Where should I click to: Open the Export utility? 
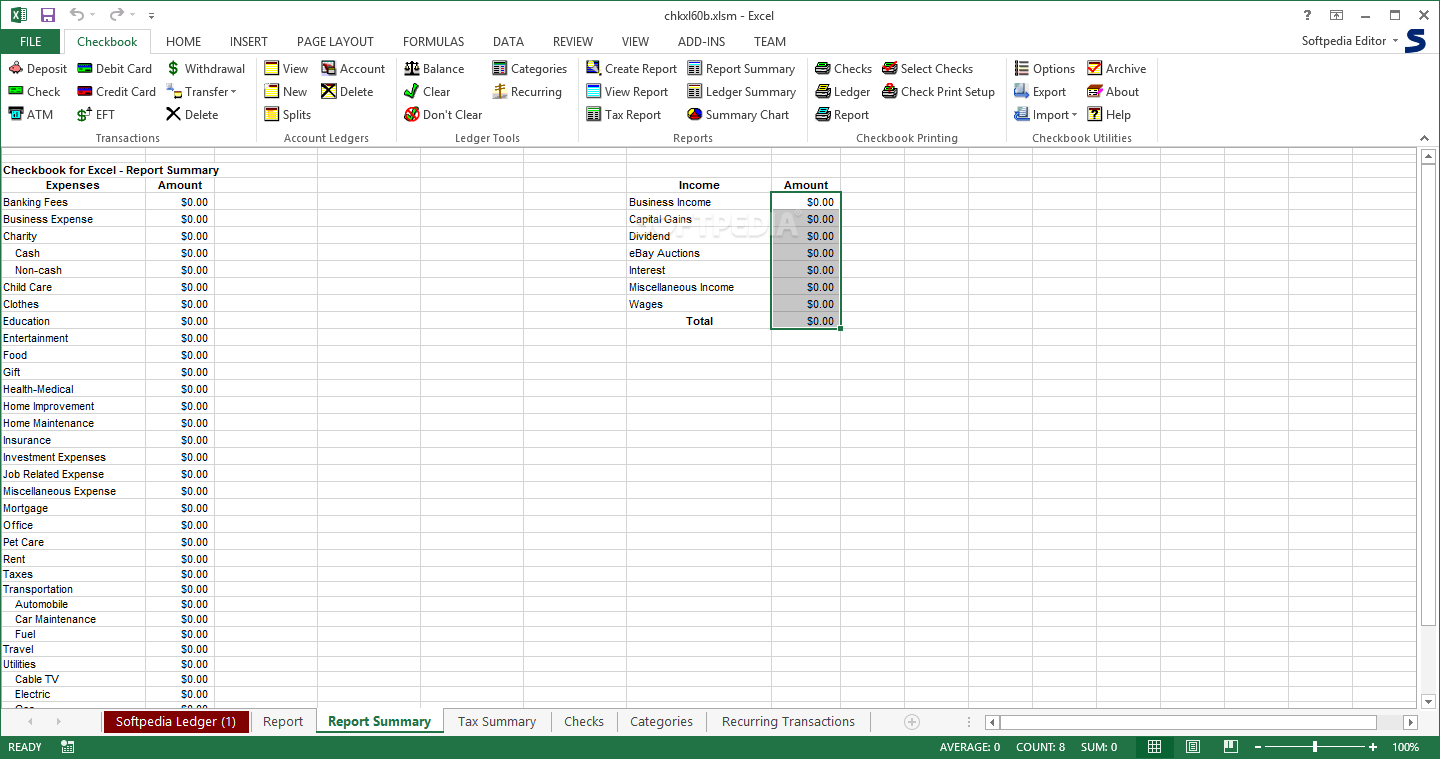pos(1041,92)
